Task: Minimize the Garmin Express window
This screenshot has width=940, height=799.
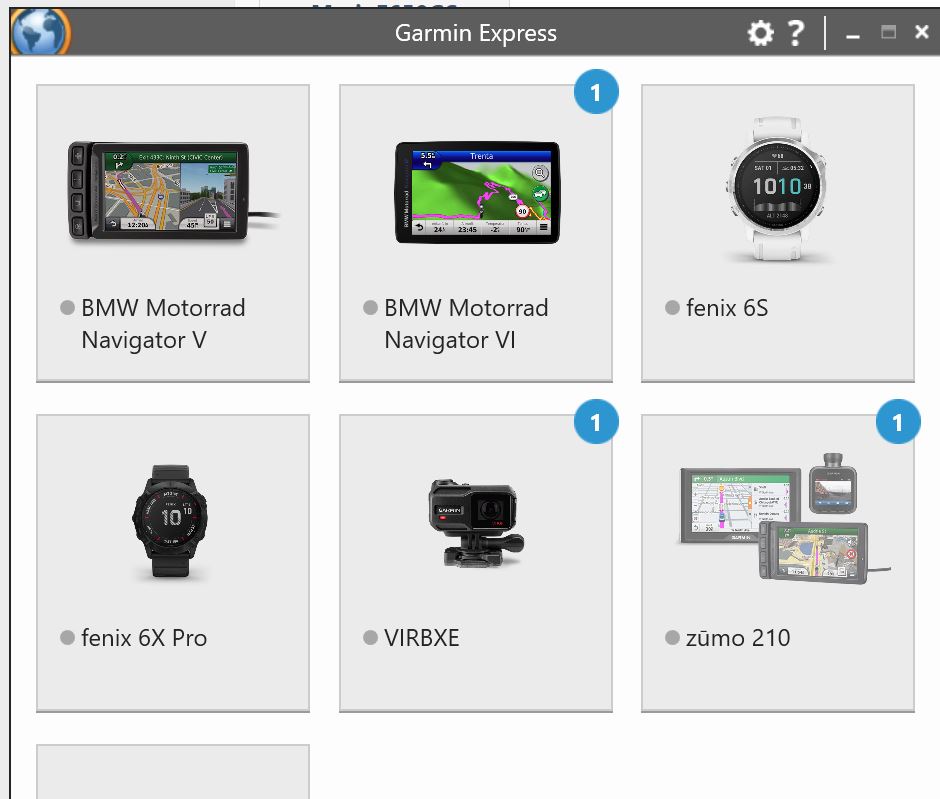Action: [x=852, y=34]
